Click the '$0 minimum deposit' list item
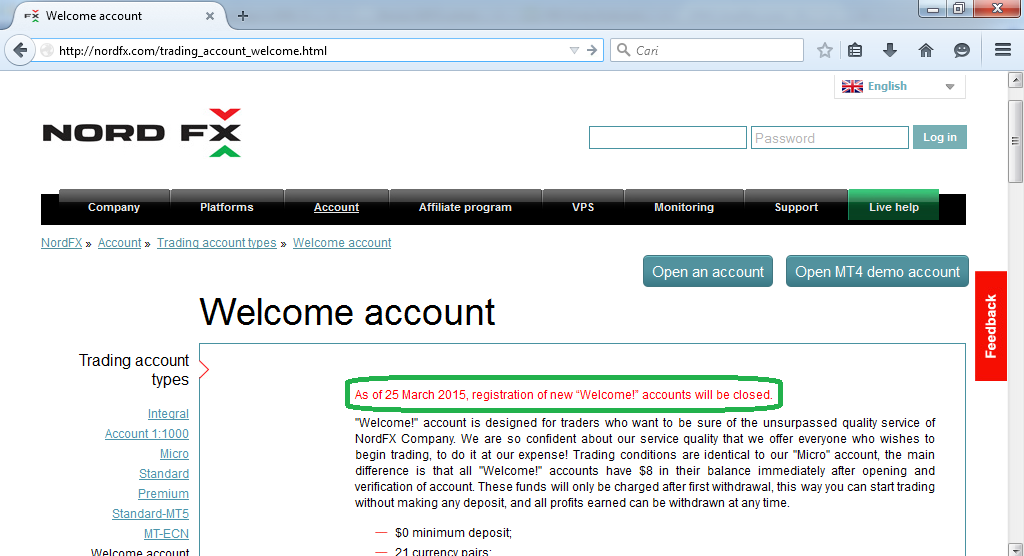This screenshot has height=556, width=1024. click(453, 533)
